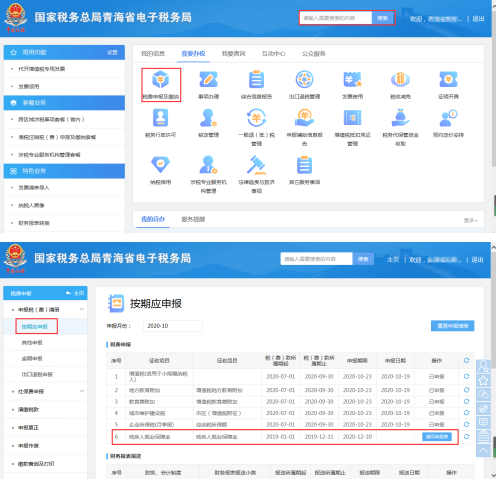
Task: Open the 综合信息报告 clipboard icon
Action: click(256, 79)
